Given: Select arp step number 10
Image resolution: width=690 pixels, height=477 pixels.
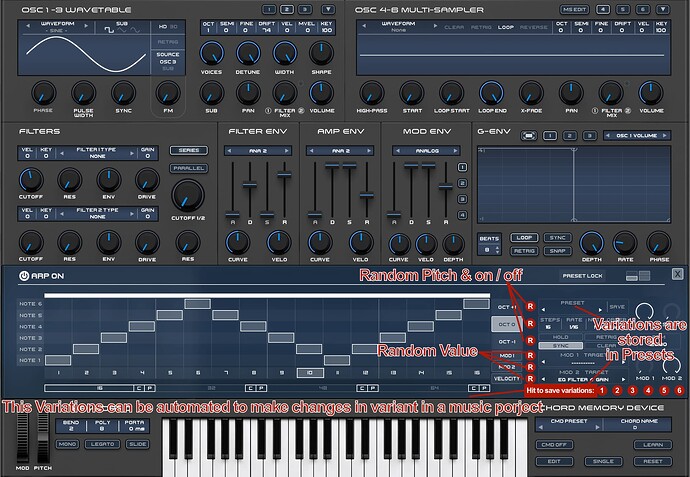Looking at the screenshot, I should pos(310,373).
